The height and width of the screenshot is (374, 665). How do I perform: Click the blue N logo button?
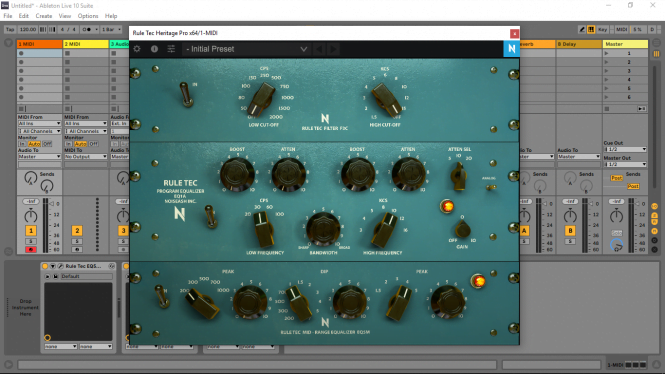pos(511,49)
